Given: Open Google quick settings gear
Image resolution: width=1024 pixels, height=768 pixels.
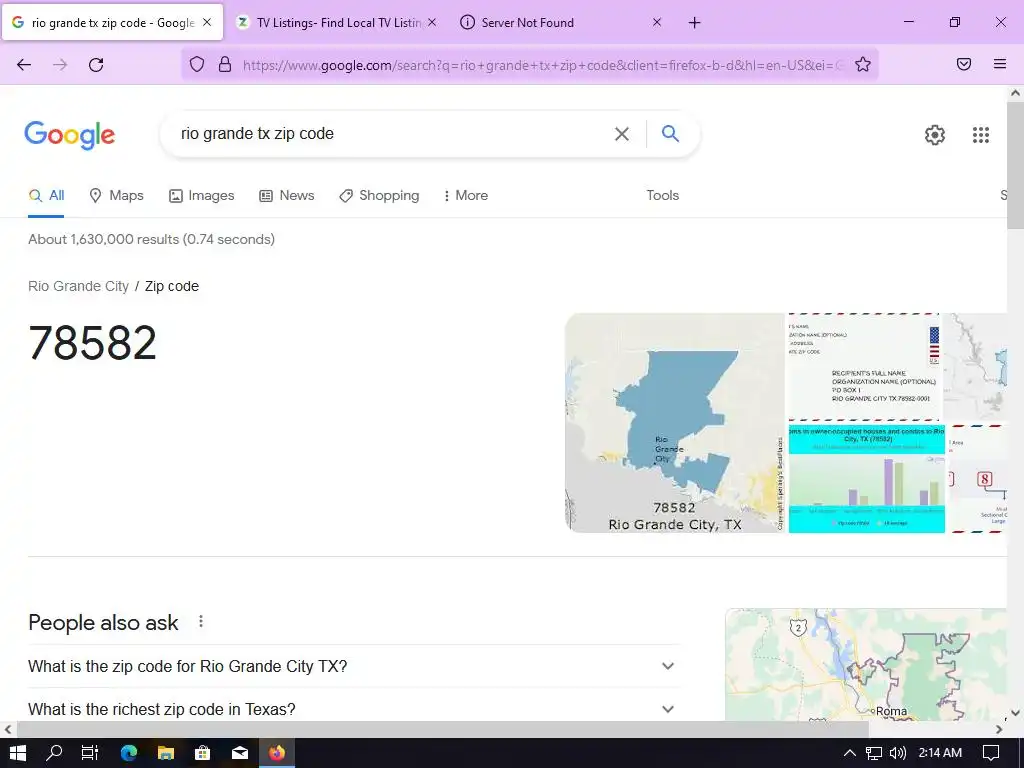Looking at the screenshot, I should [935, 135].
